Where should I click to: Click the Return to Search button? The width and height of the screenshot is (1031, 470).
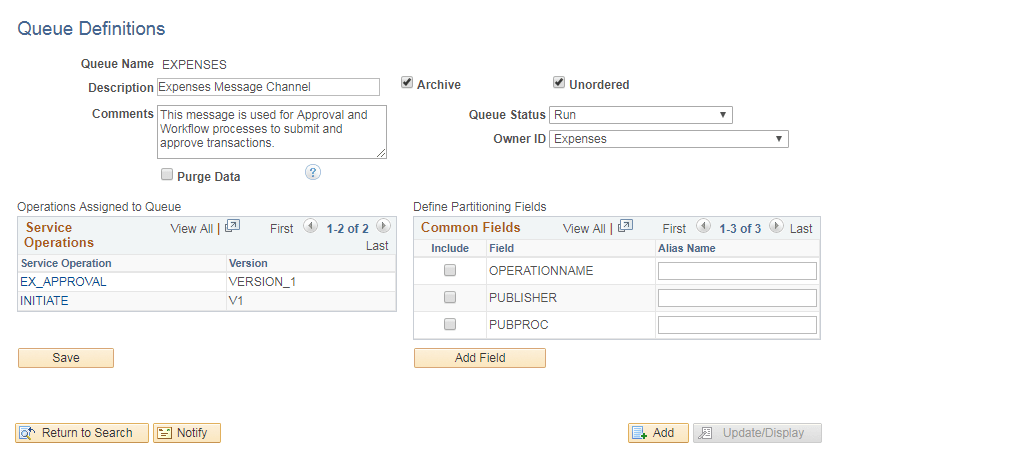(82, 433)
